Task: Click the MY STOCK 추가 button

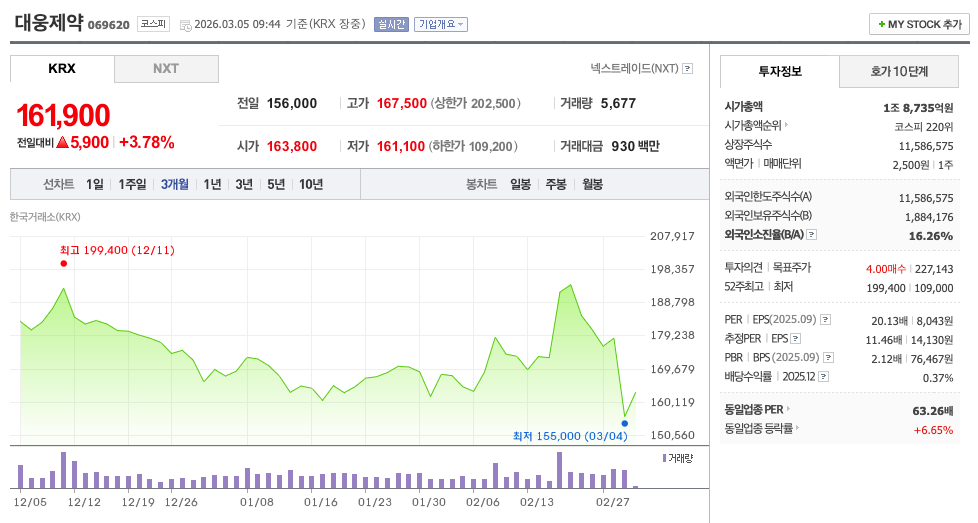Action: (919, 24)
